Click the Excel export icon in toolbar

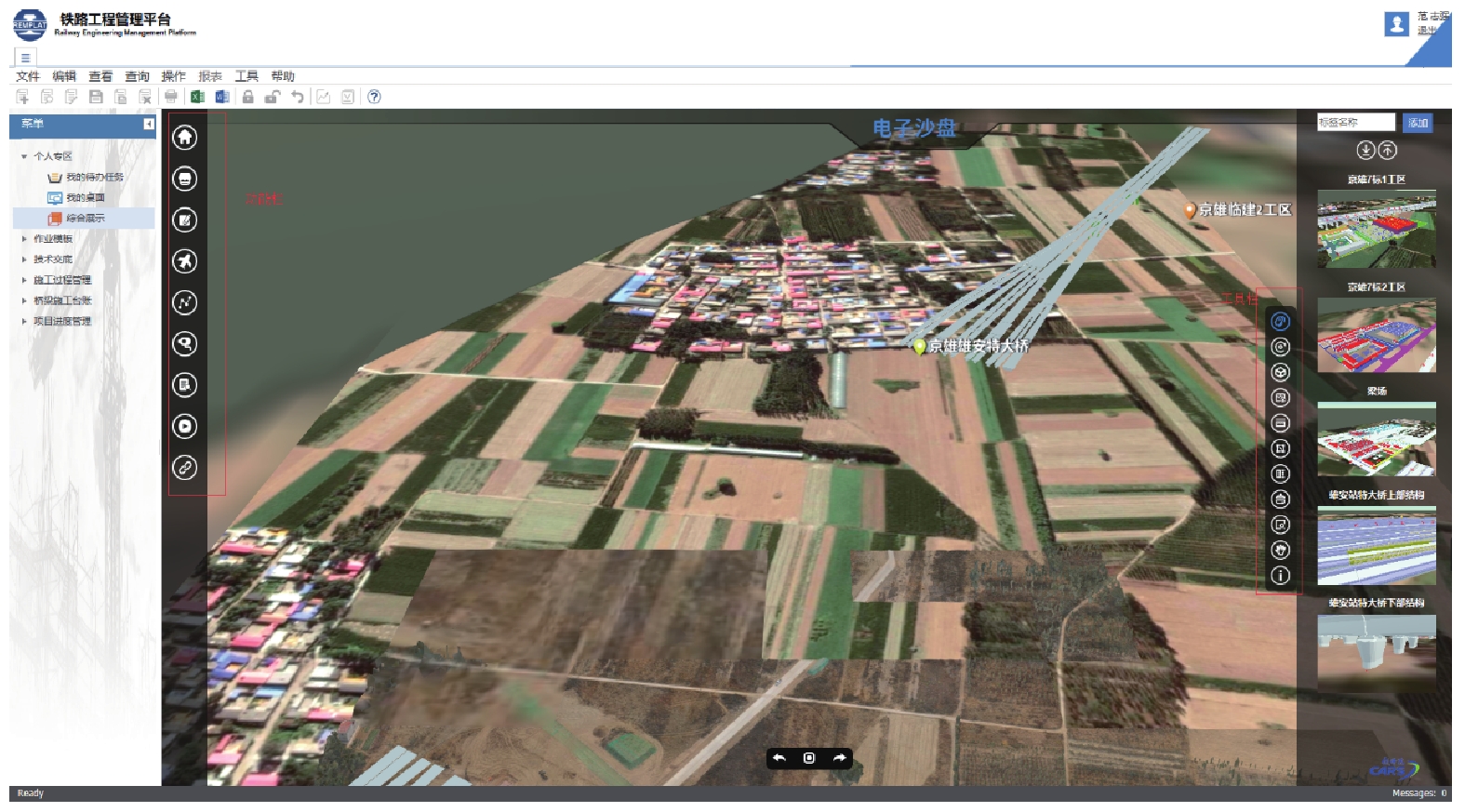point(197,97)
